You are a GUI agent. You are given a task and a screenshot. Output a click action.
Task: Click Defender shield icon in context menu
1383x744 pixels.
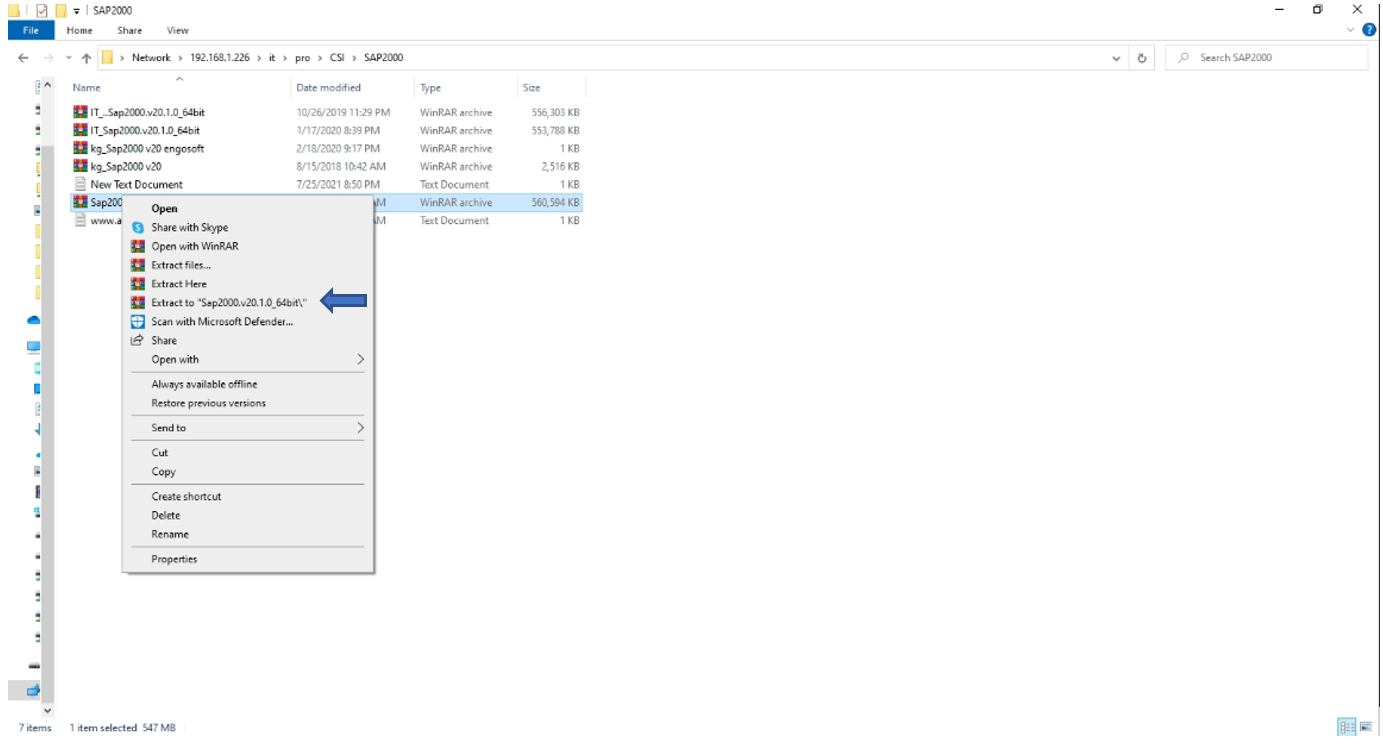138,321
